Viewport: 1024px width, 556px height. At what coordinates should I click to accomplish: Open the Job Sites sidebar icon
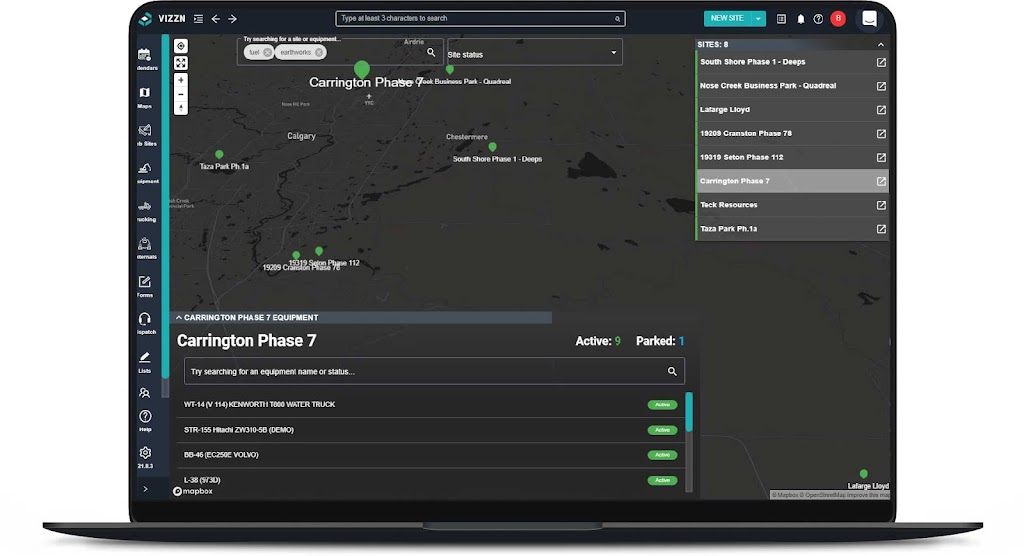click(x=145, y=130)
